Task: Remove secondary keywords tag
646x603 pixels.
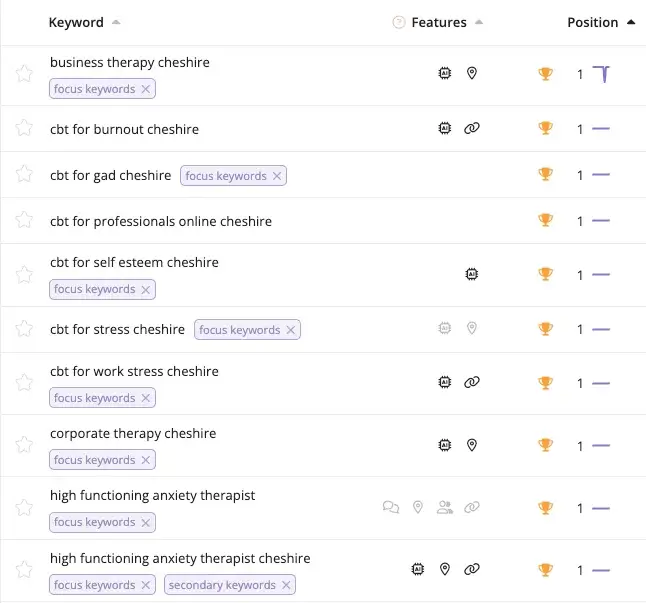Action: [286, 585]
